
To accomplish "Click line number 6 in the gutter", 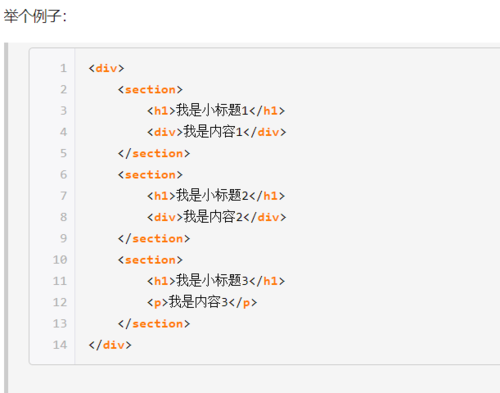I will (63, 175).
